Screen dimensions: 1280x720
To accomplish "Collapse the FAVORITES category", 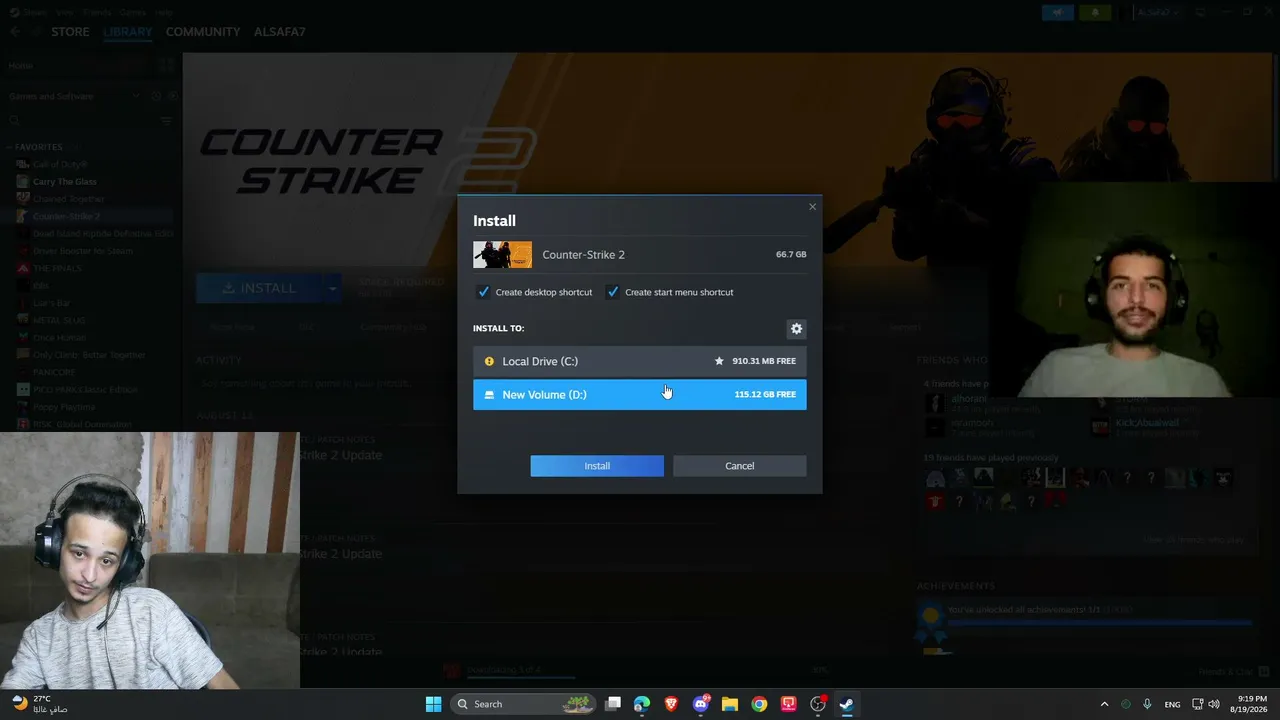I will [39, 147].
